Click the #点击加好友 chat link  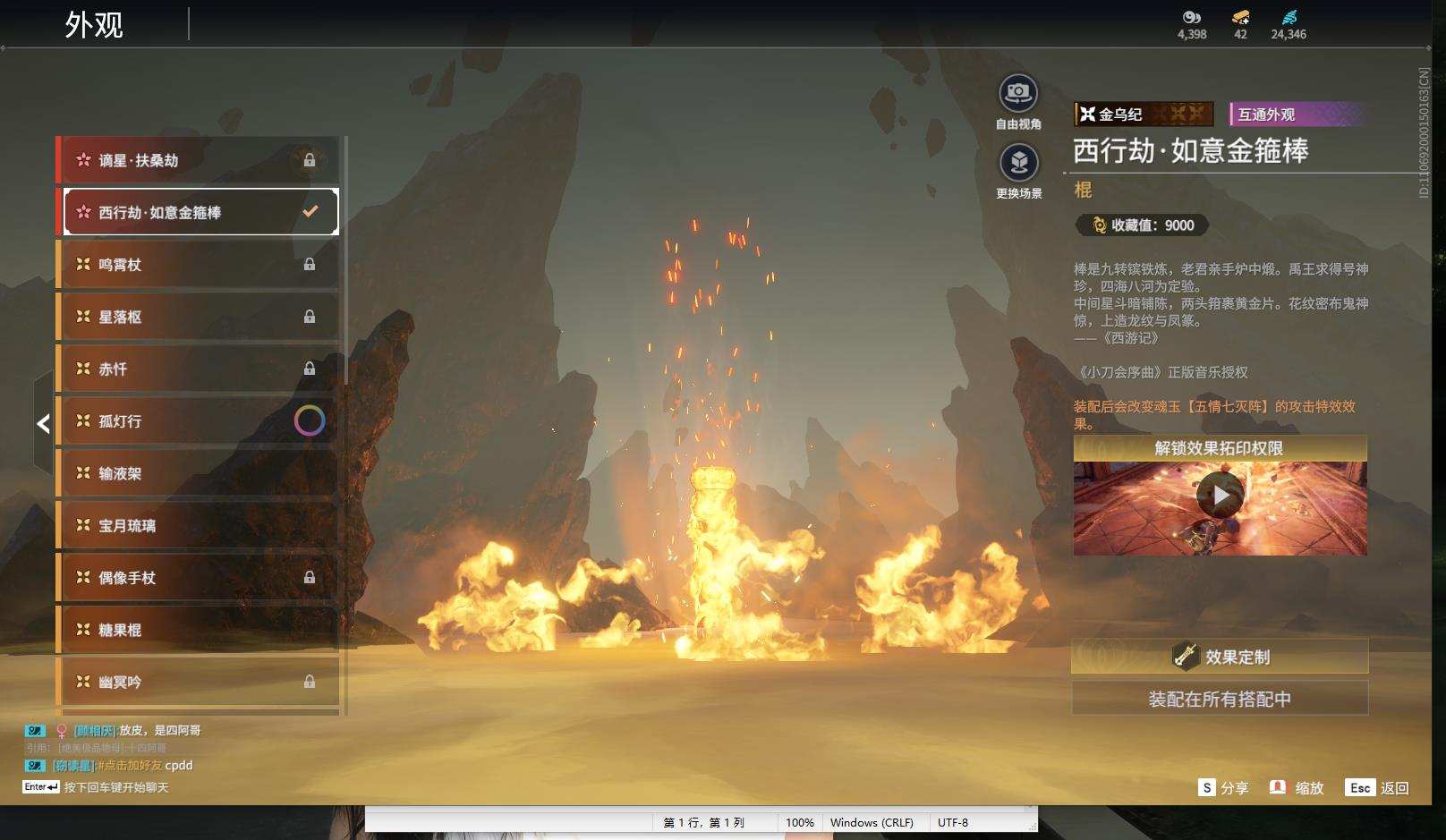(131, 766)
